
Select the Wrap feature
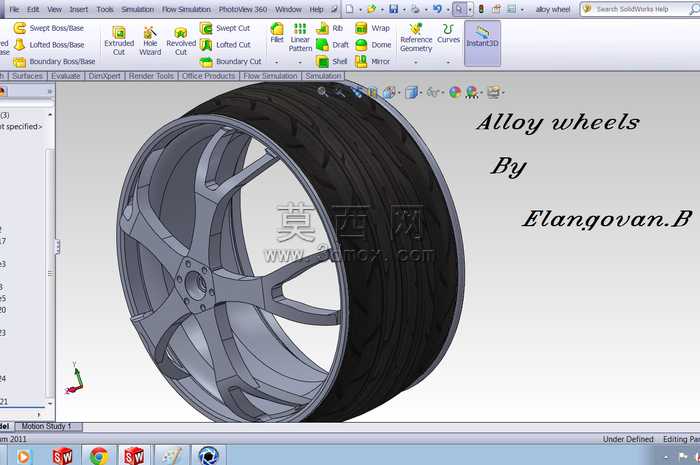(372, 28)
